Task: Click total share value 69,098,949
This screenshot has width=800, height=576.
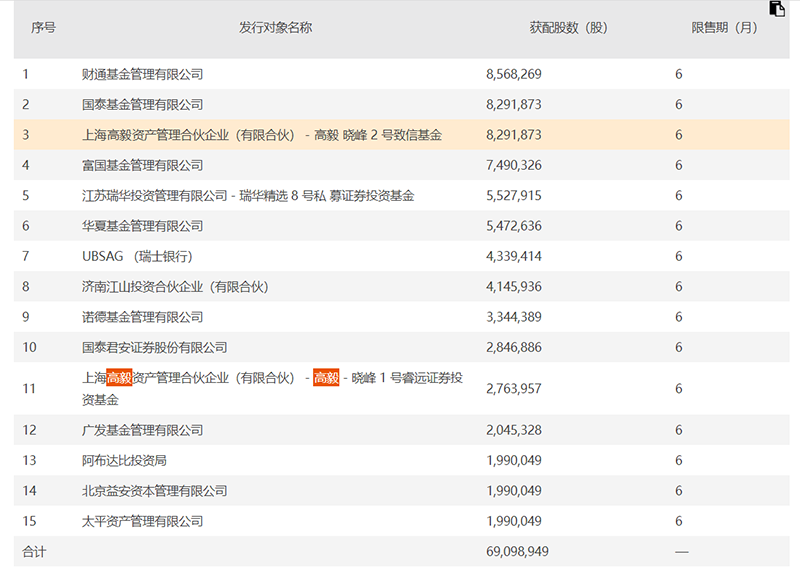Action: coord(517,552)
